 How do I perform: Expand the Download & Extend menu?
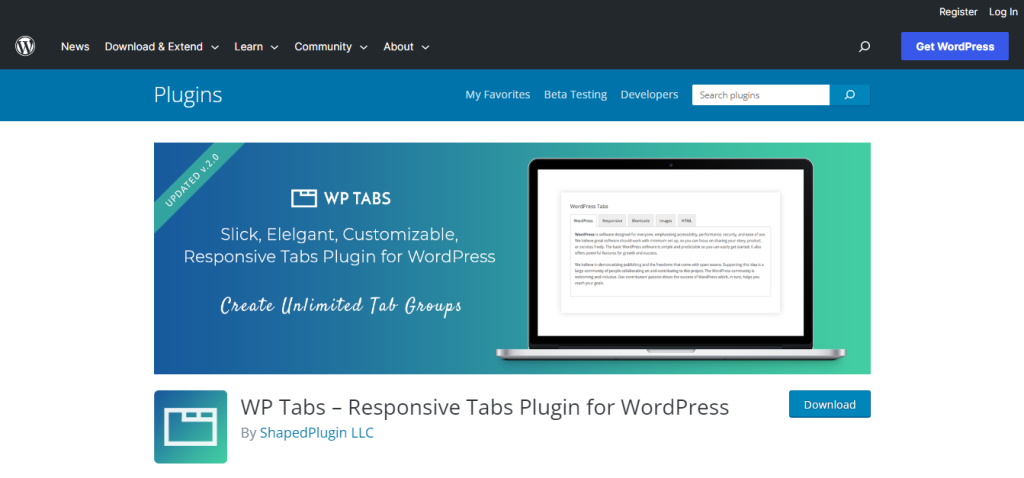pos(161,46)
